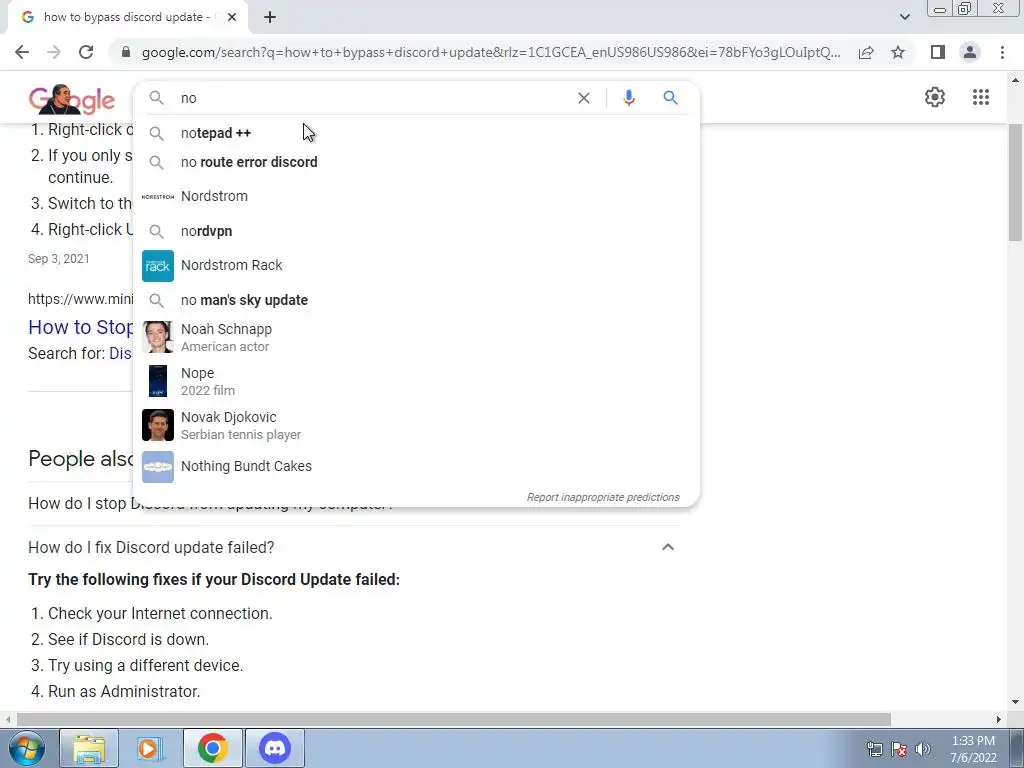The height and width of the screenshot is (768, 1024).
Task: Choose the Nordstrom Rack suggestion
Action: coord(416,265)
